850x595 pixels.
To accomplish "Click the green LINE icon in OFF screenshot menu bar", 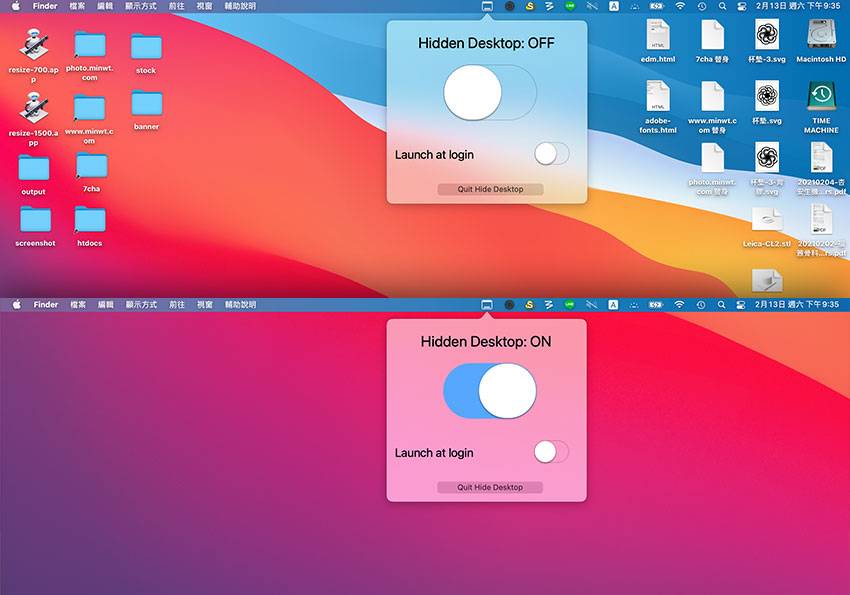I will pos(570,7).
